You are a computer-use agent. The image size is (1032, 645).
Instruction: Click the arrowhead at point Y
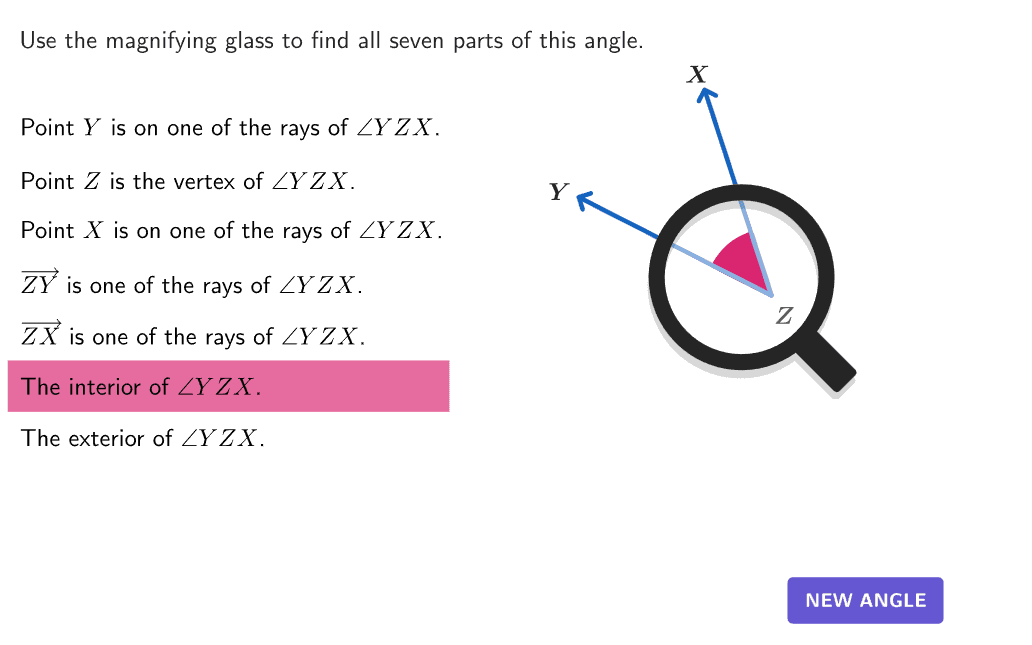click(x=584, y=200)
